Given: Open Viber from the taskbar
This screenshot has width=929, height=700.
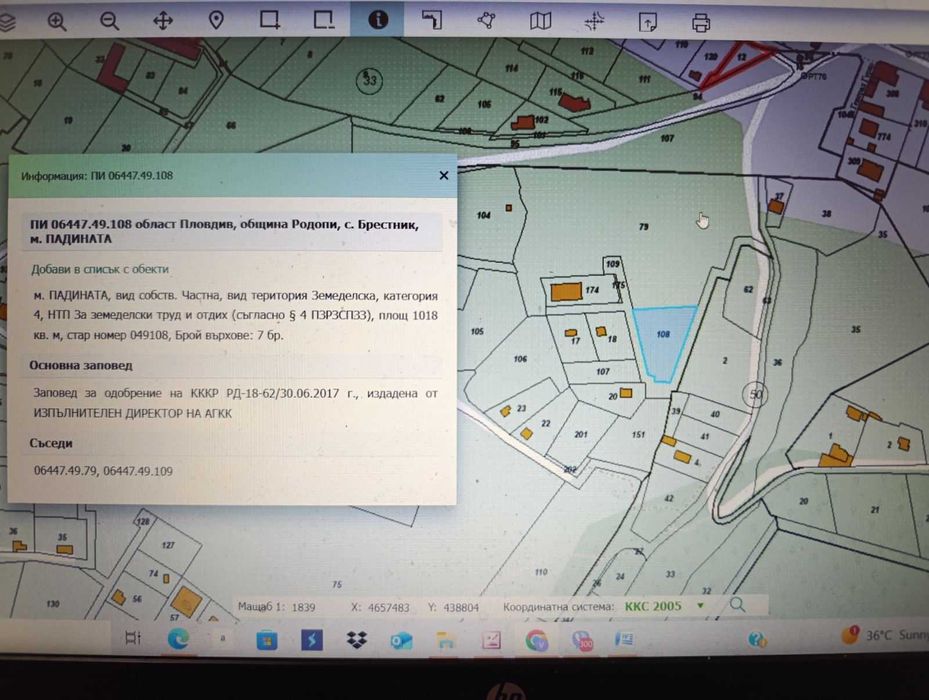Looking at the screenshot, I should [x=581, y=641].
